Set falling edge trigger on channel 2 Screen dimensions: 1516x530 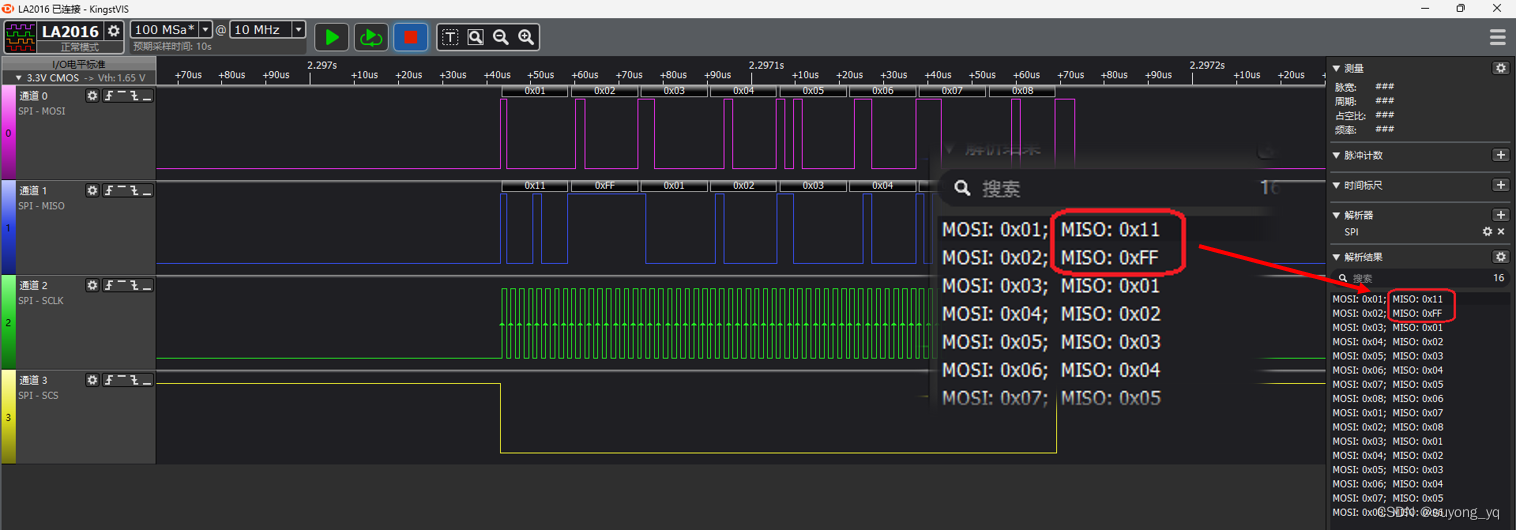[134, 285]
